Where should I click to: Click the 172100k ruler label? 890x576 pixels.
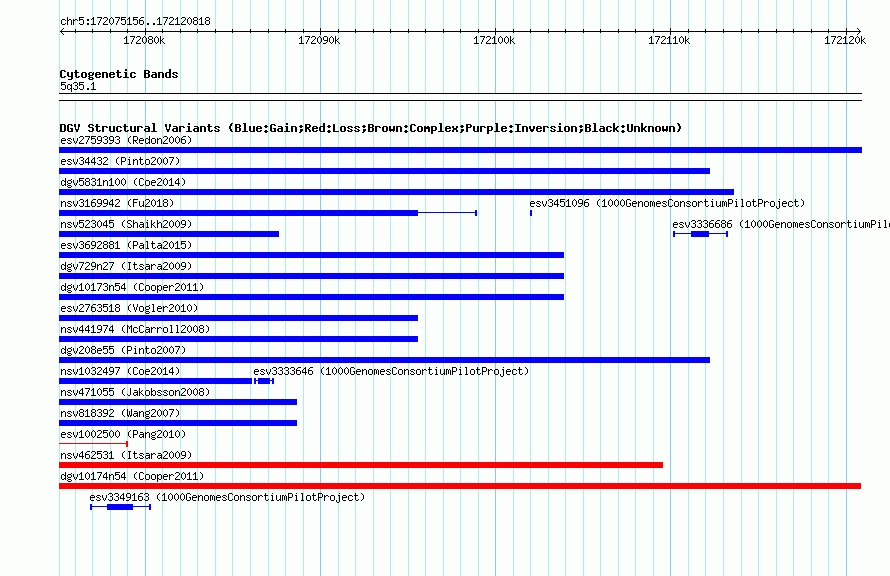coord(494,40)
